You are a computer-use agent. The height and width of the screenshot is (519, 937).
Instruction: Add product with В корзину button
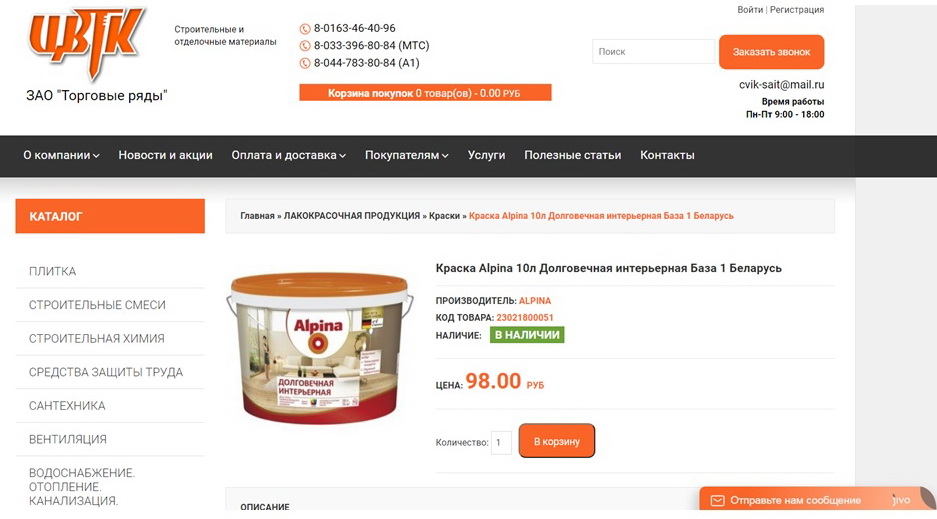coord(556,441)
